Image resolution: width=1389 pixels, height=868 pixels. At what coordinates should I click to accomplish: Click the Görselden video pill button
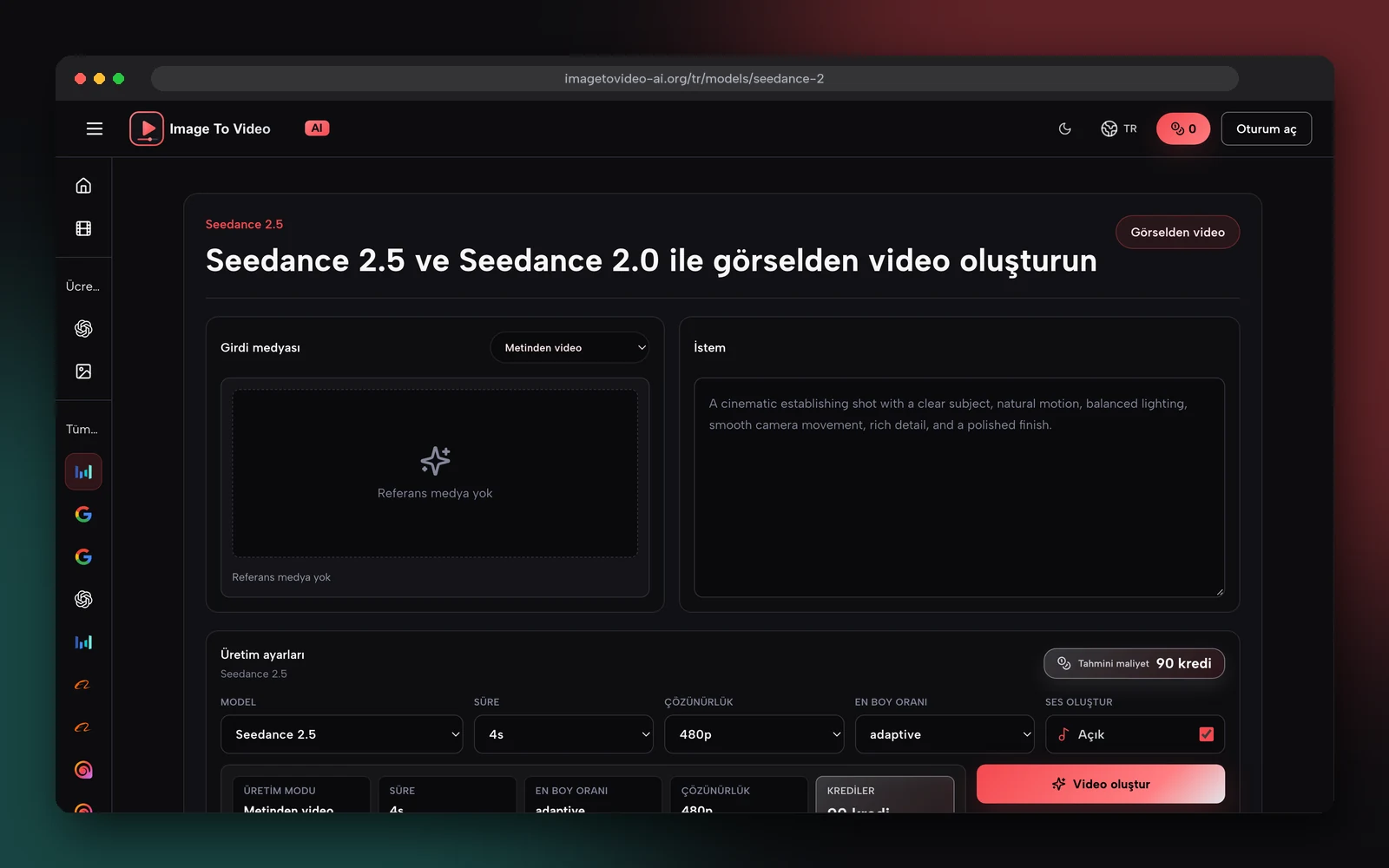(x=1177, y=232)
